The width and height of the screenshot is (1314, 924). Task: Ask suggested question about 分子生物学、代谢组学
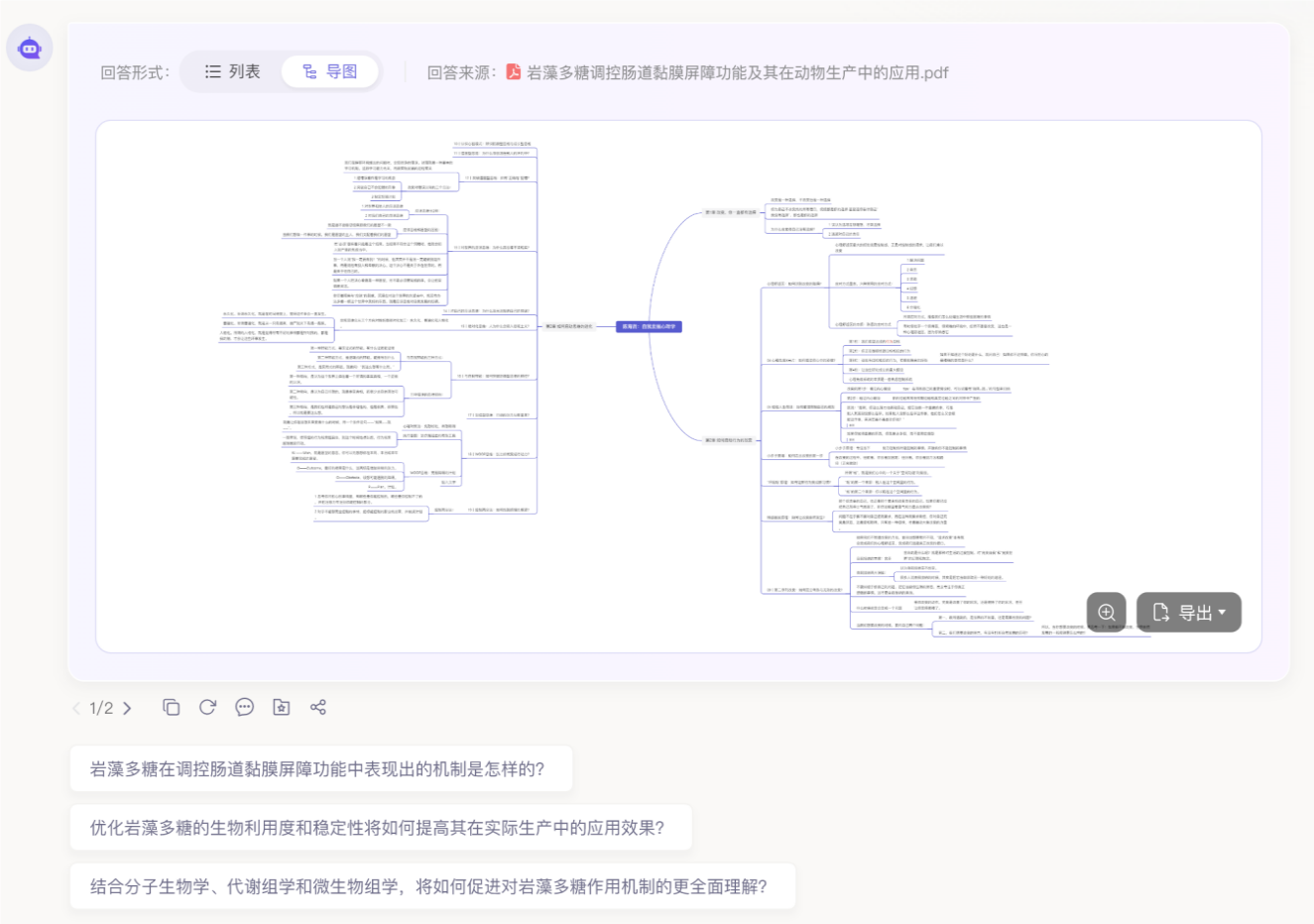click(431, 886)
